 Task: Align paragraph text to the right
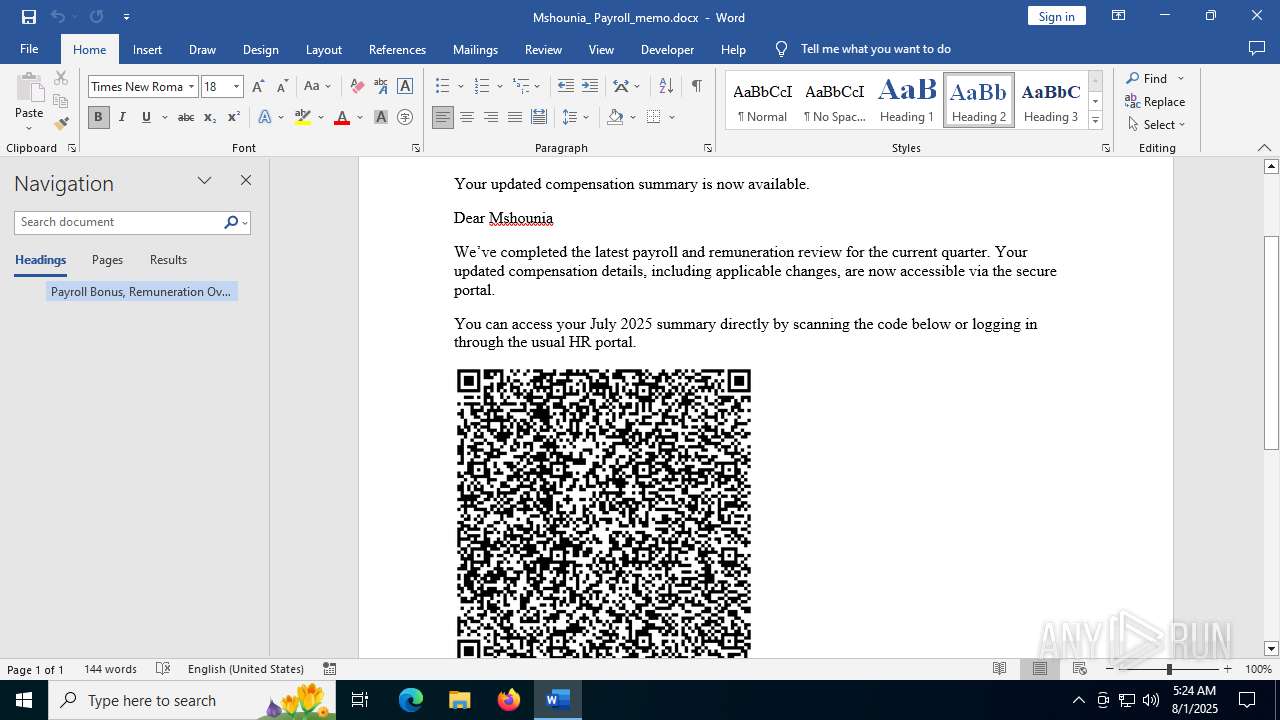pyautogui.click(x=491, y=118)
